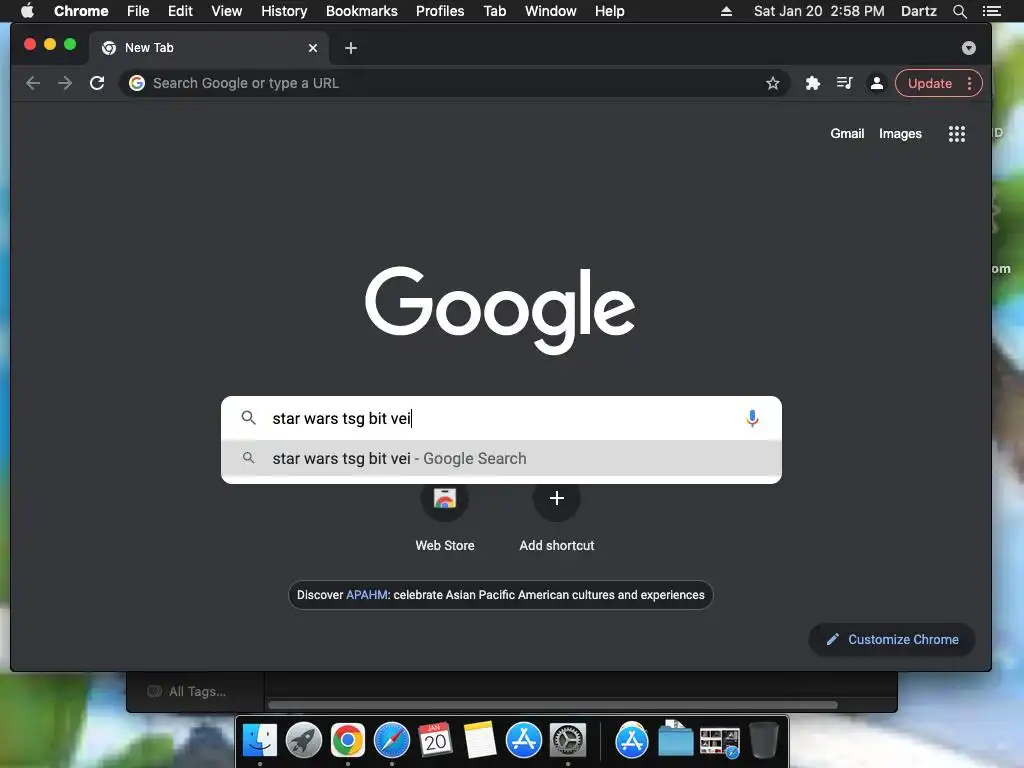Click the browser forward arrow

point(65,83)
